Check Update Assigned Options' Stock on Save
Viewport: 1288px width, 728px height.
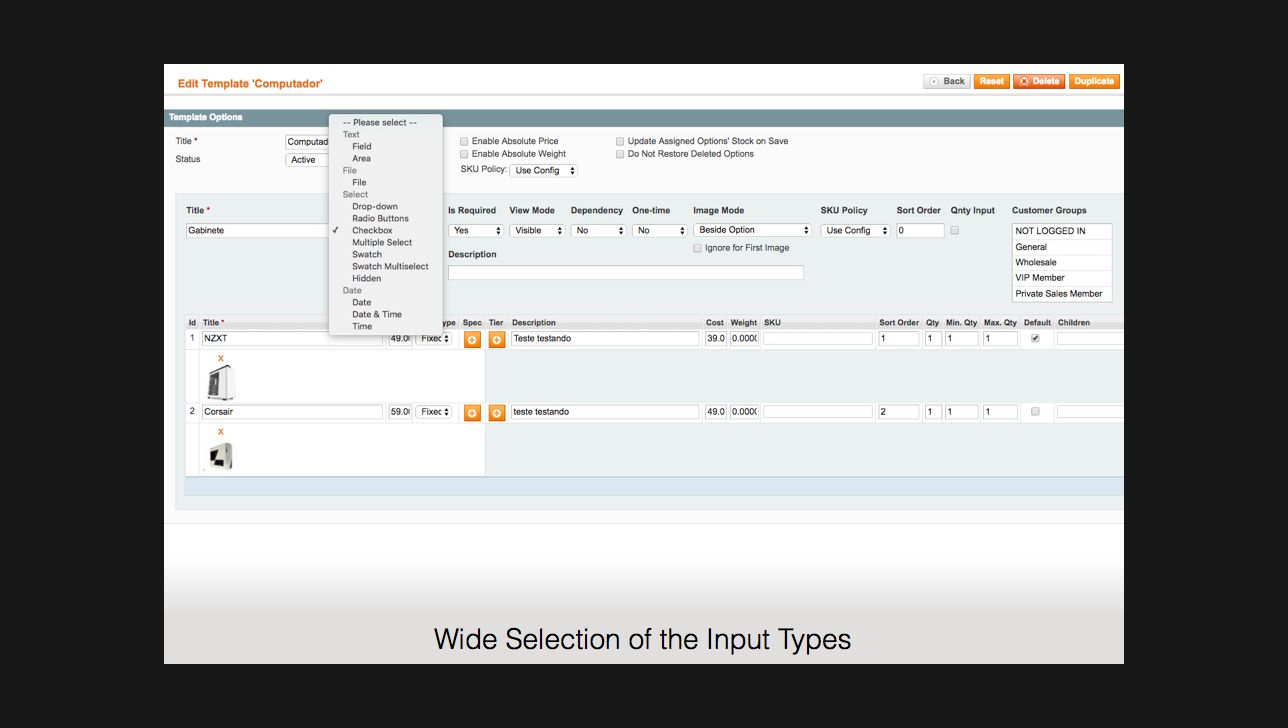point(621,141)
